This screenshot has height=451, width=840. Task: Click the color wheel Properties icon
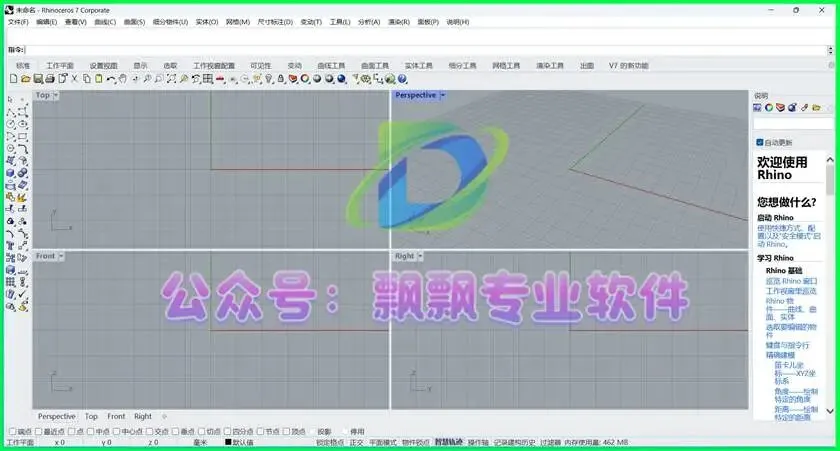click(x=305, y=79)
